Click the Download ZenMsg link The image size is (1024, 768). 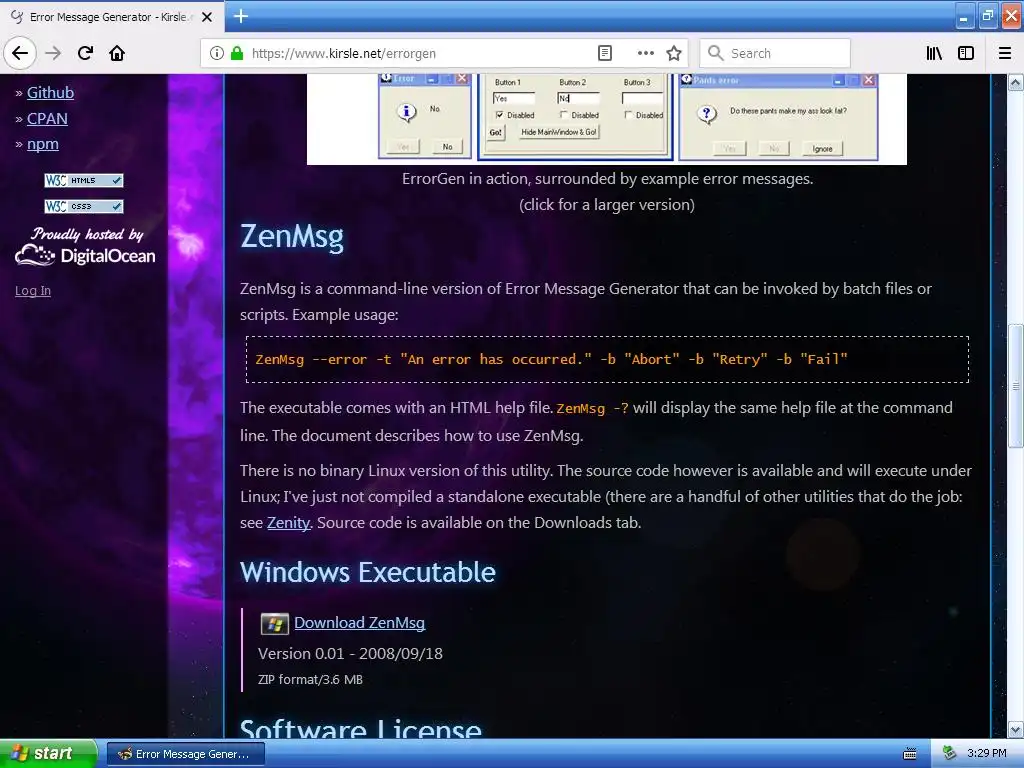point(359,622)
